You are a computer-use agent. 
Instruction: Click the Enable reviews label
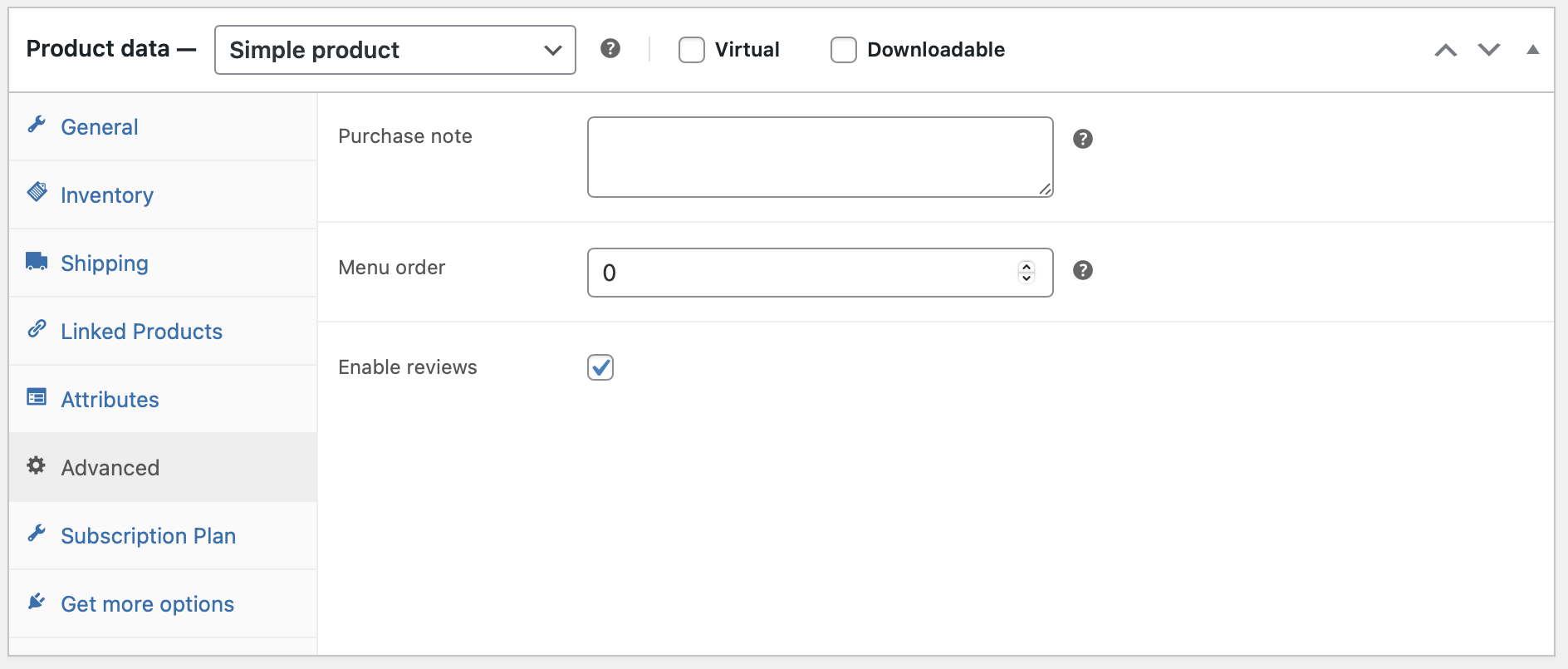click(x=408, y=367)
